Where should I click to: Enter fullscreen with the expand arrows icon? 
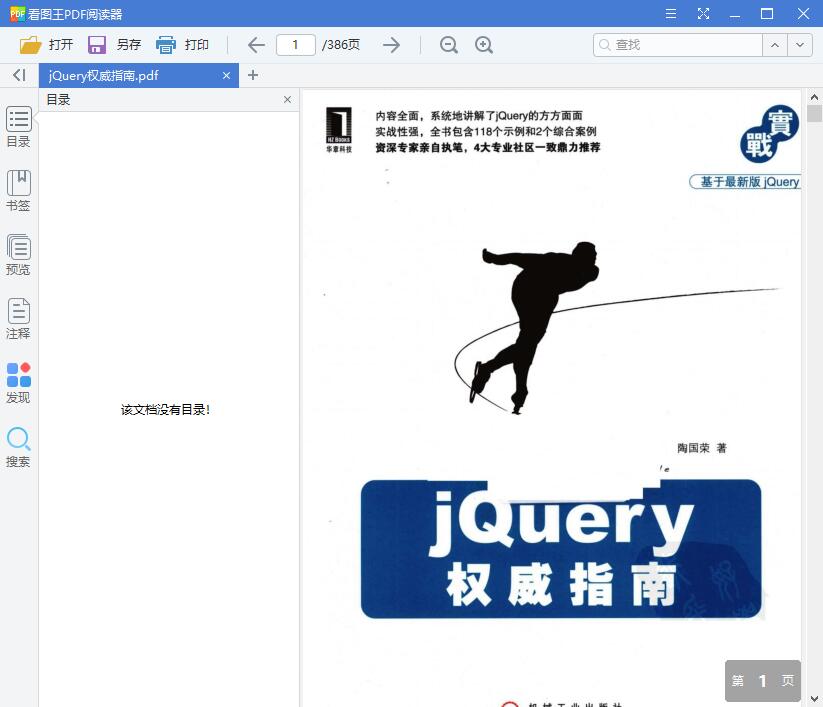pos(703,14)
